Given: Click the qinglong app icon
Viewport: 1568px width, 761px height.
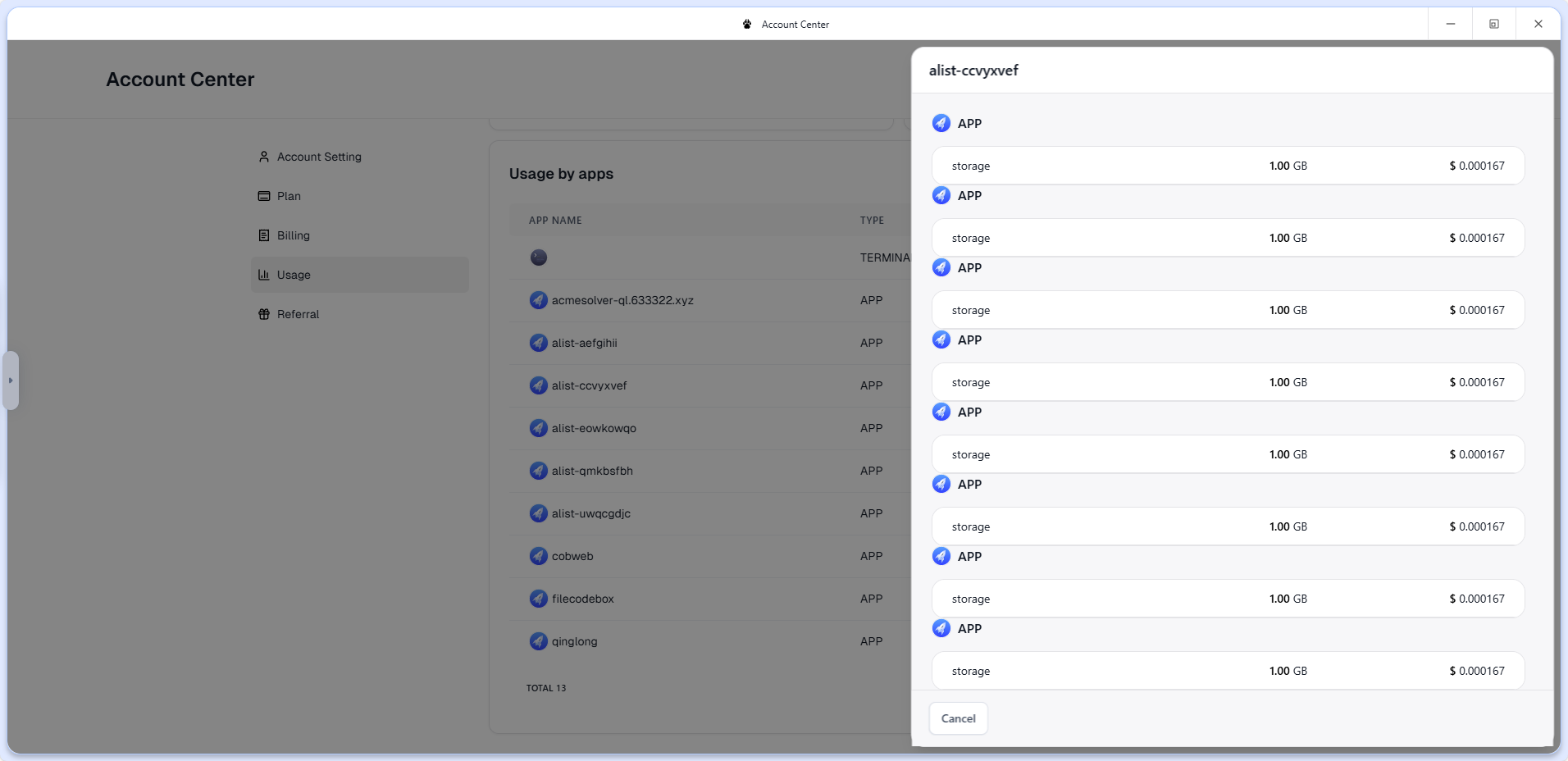Looking at the screenshot, I should (538, 641).
